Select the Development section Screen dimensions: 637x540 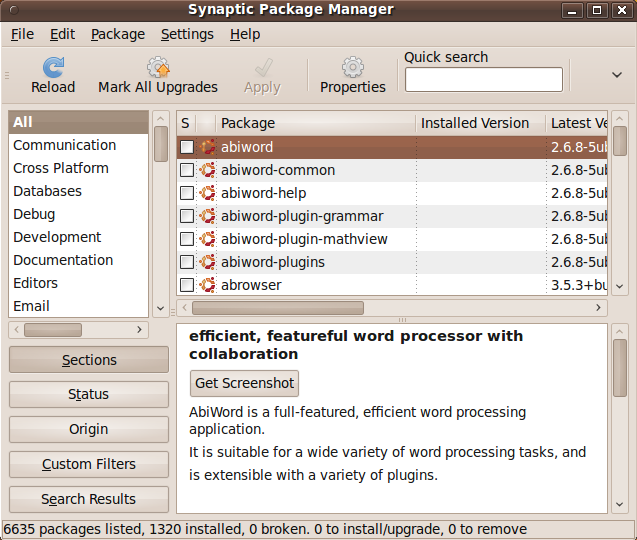point(78,237)
